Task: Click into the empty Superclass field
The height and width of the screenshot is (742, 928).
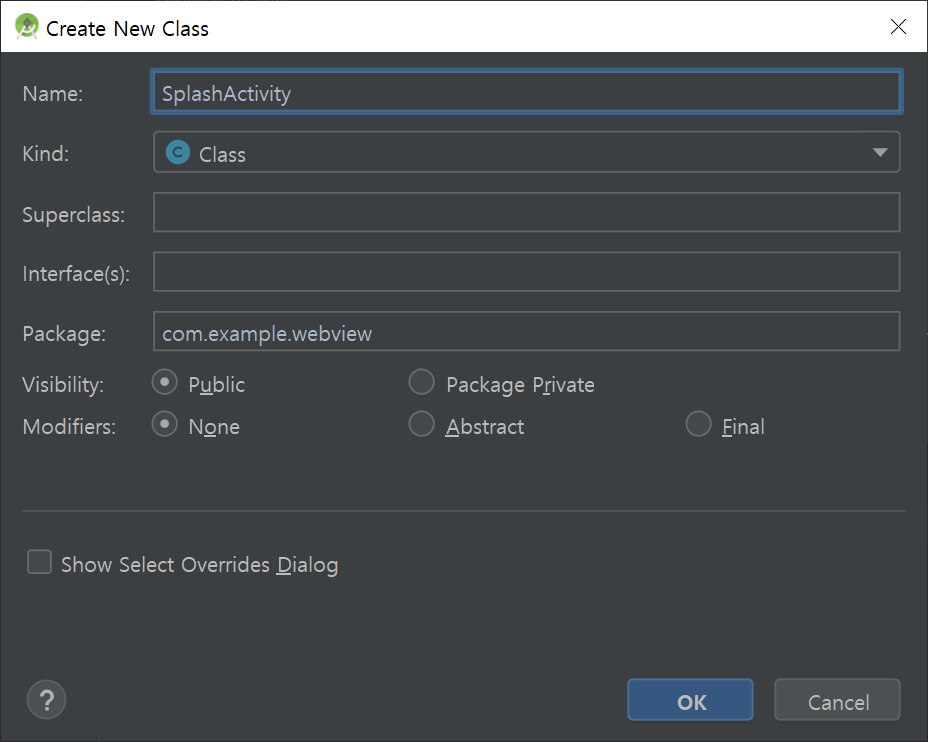Action: coord(526,212)
